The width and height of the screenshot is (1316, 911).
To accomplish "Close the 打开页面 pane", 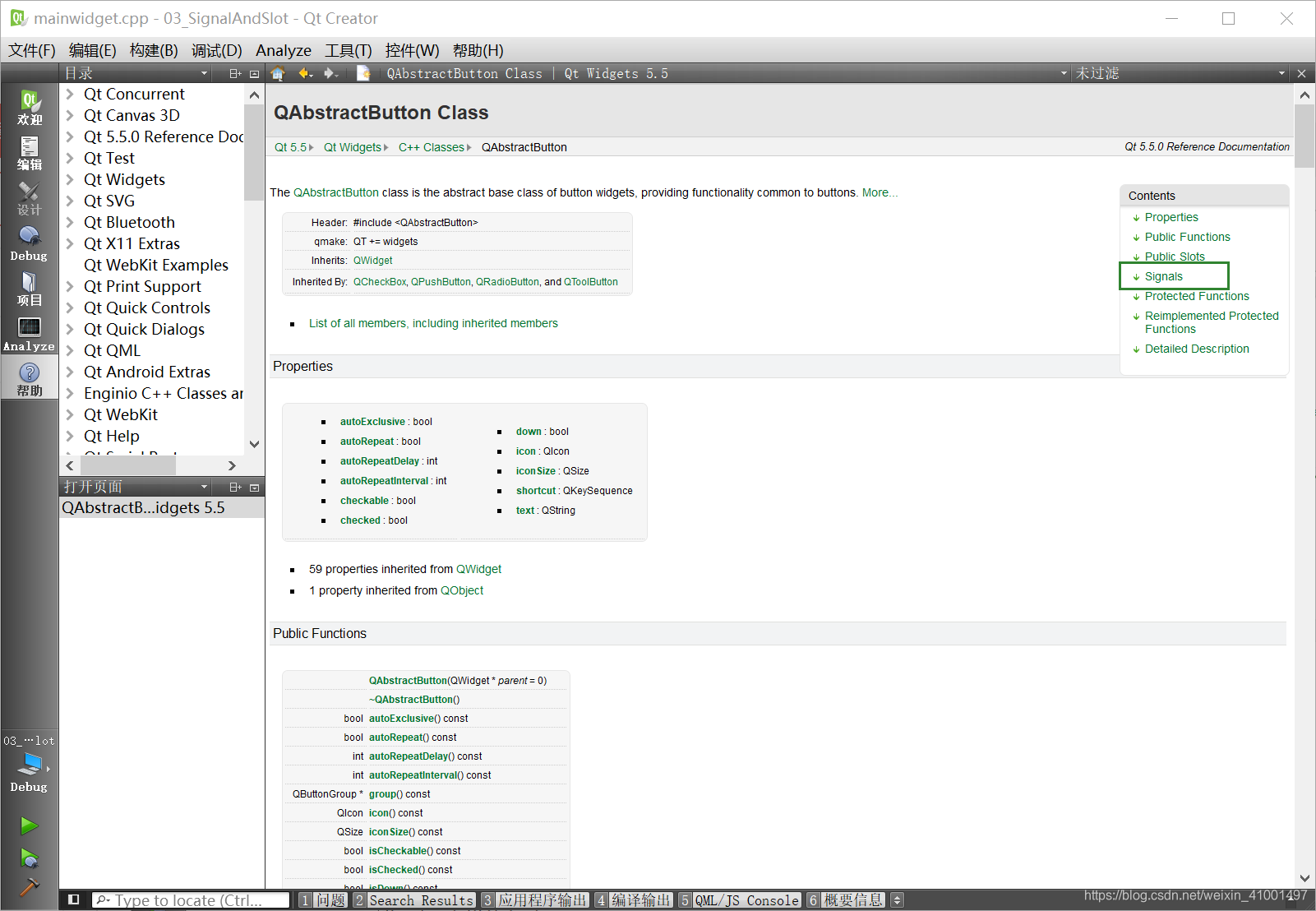I will (x=255, y=487).
